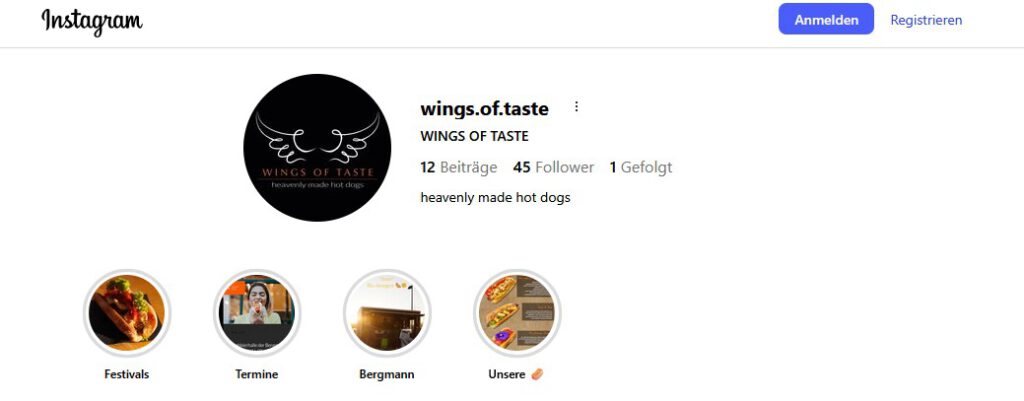View the Wings of Taste profile picture
Screen dimensions: 1024x401
coord(317,148)
